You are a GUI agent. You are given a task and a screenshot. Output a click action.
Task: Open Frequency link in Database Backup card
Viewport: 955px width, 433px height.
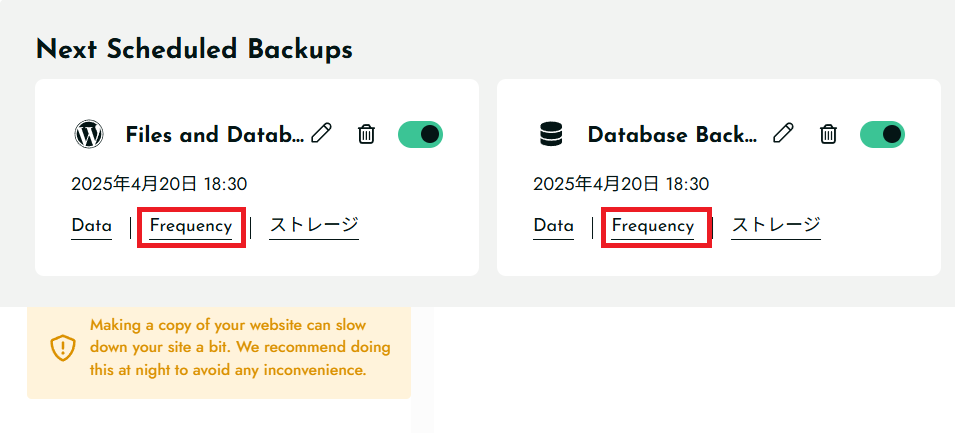653,227
